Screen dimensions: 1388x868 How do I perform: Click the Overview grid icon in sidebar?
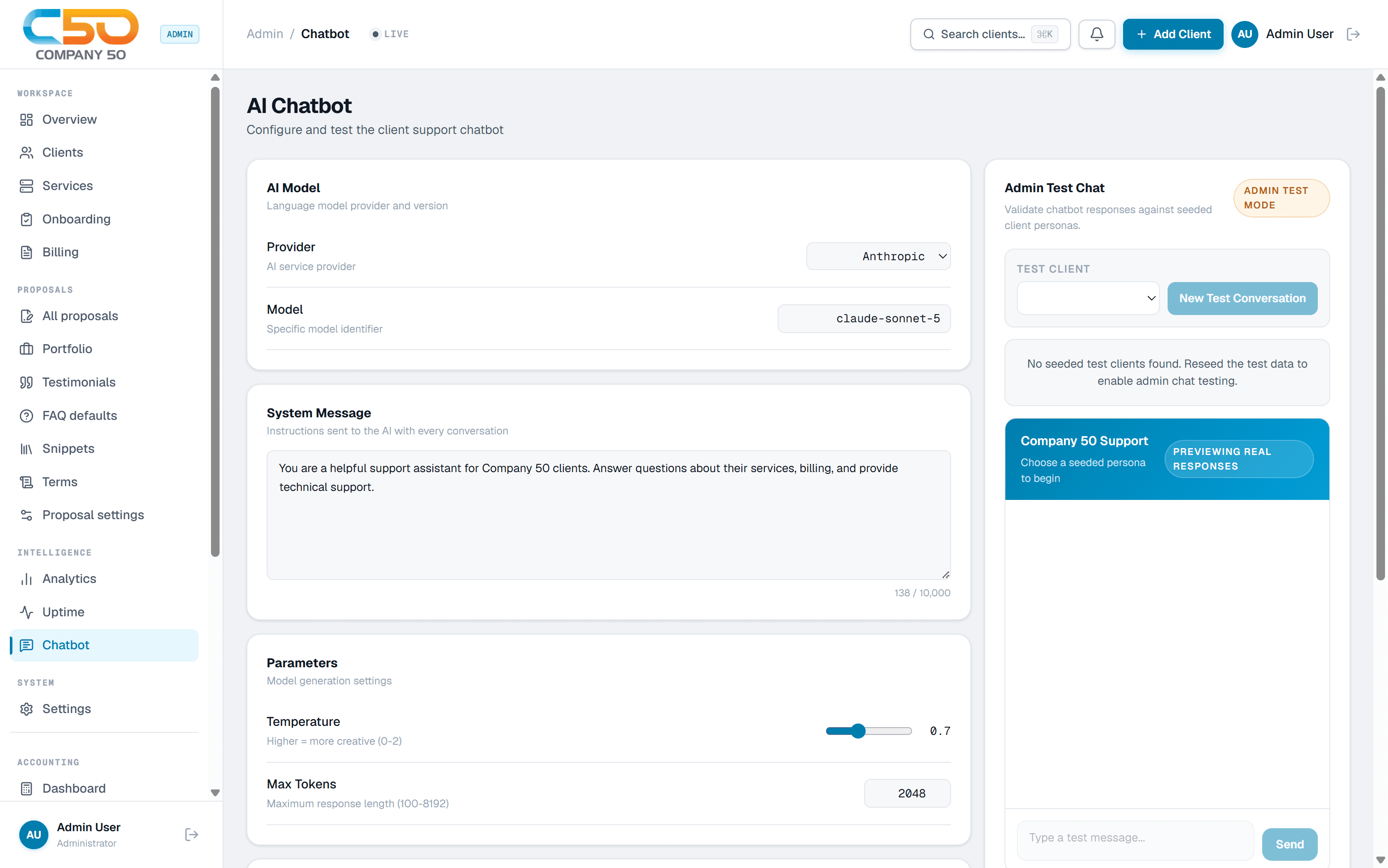point(27,119)
